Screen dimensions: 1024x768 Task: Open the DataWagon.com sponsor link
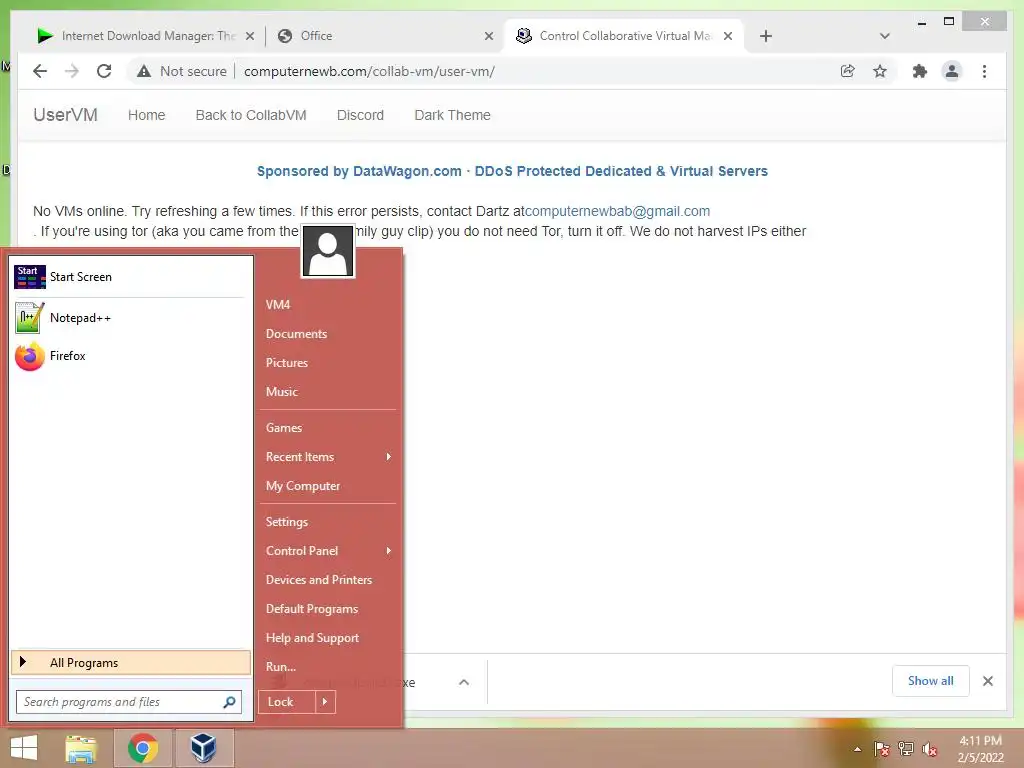(512, 171)
